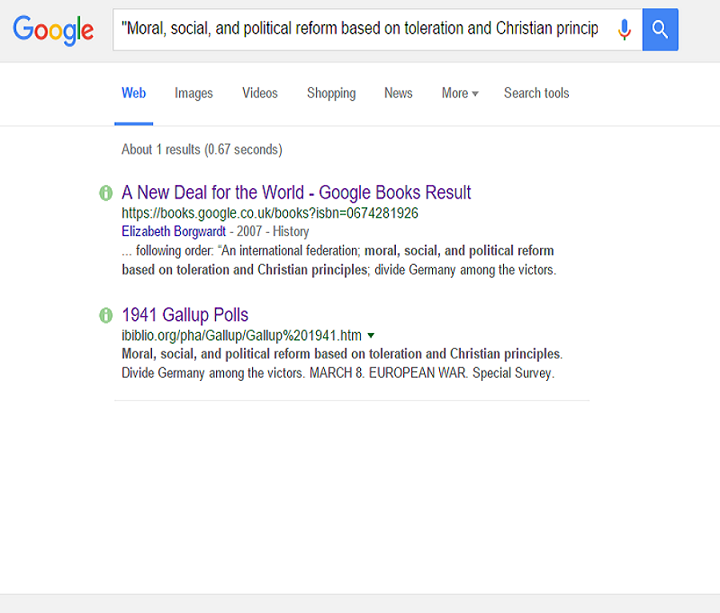Activate voice search microphone icon
720x613 pixels.
(624, 30)
